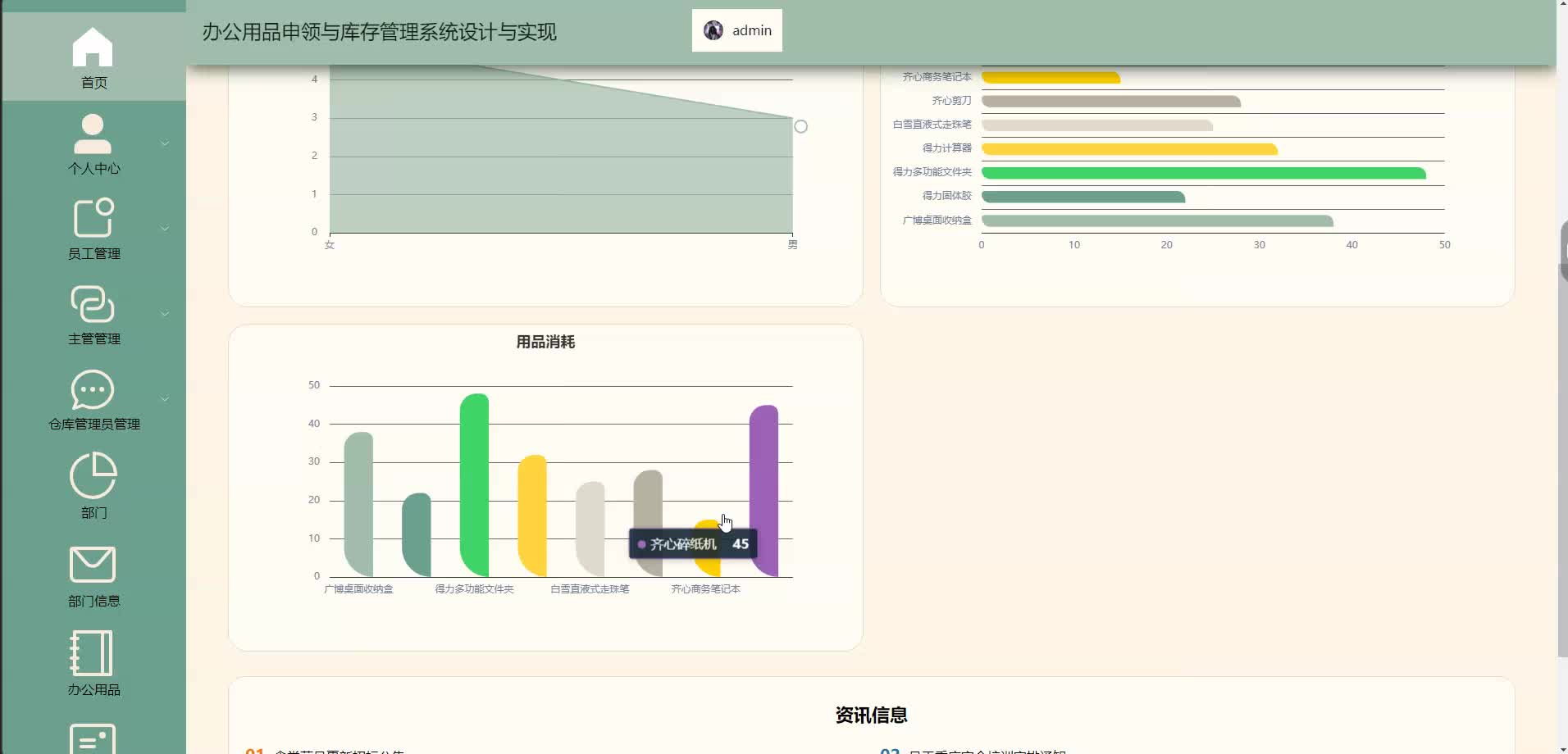
Task: Select the horizontal bar for 得力固体胶
Action: (1083, 197)
